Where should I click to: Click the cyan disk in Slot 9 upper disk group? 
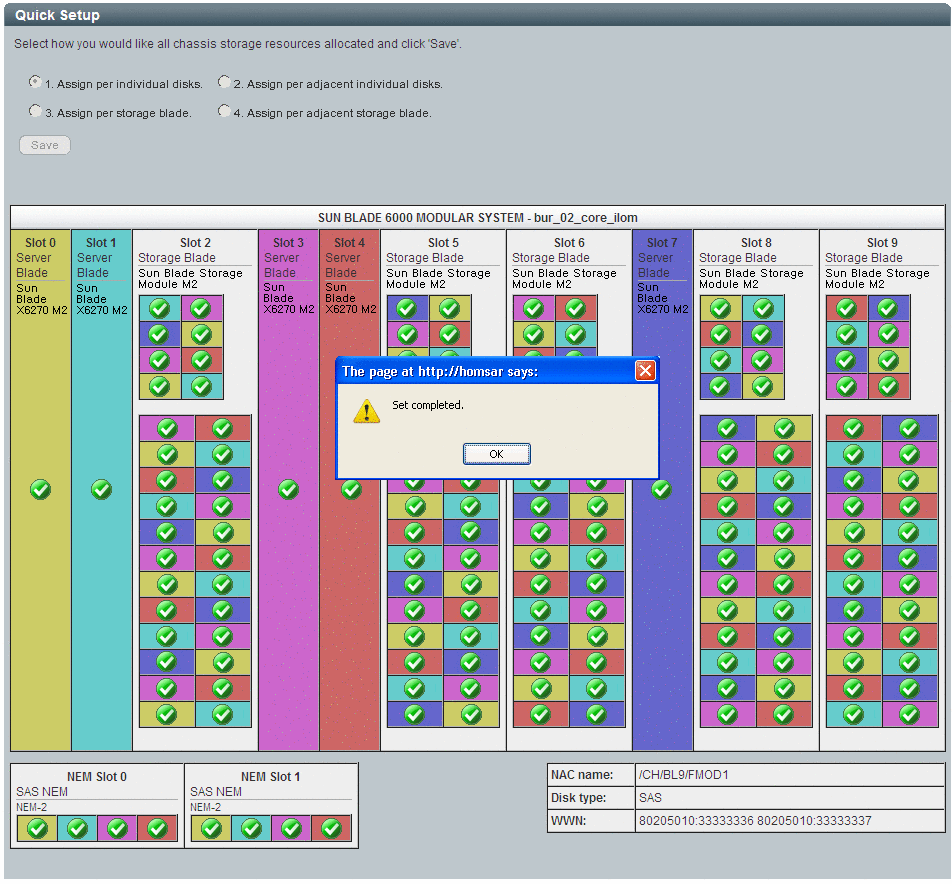846,335
